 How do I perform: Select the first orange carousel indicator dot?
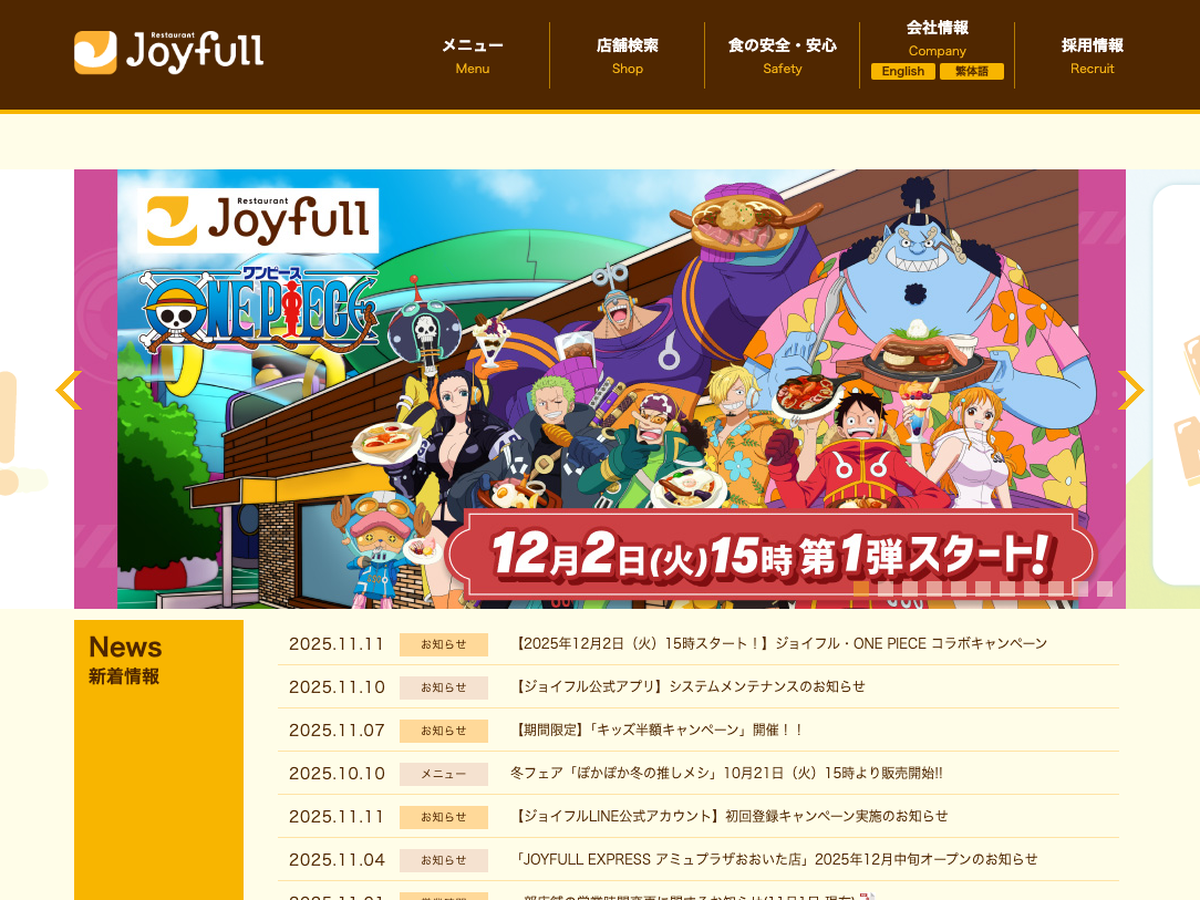(861, 589)
